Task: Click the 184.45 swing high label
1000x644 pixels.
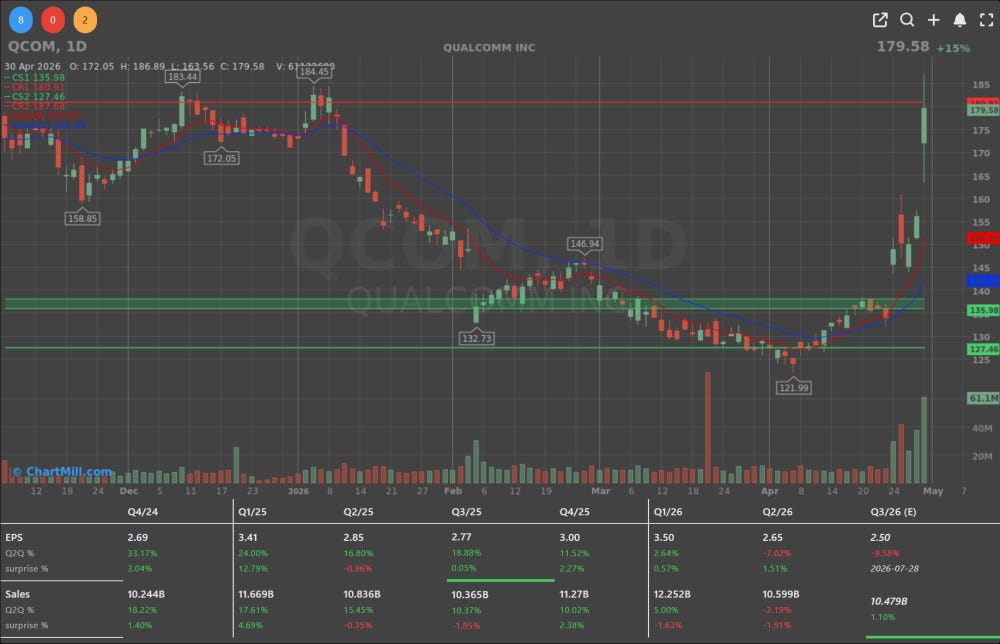Action: [x=314, y=72]
